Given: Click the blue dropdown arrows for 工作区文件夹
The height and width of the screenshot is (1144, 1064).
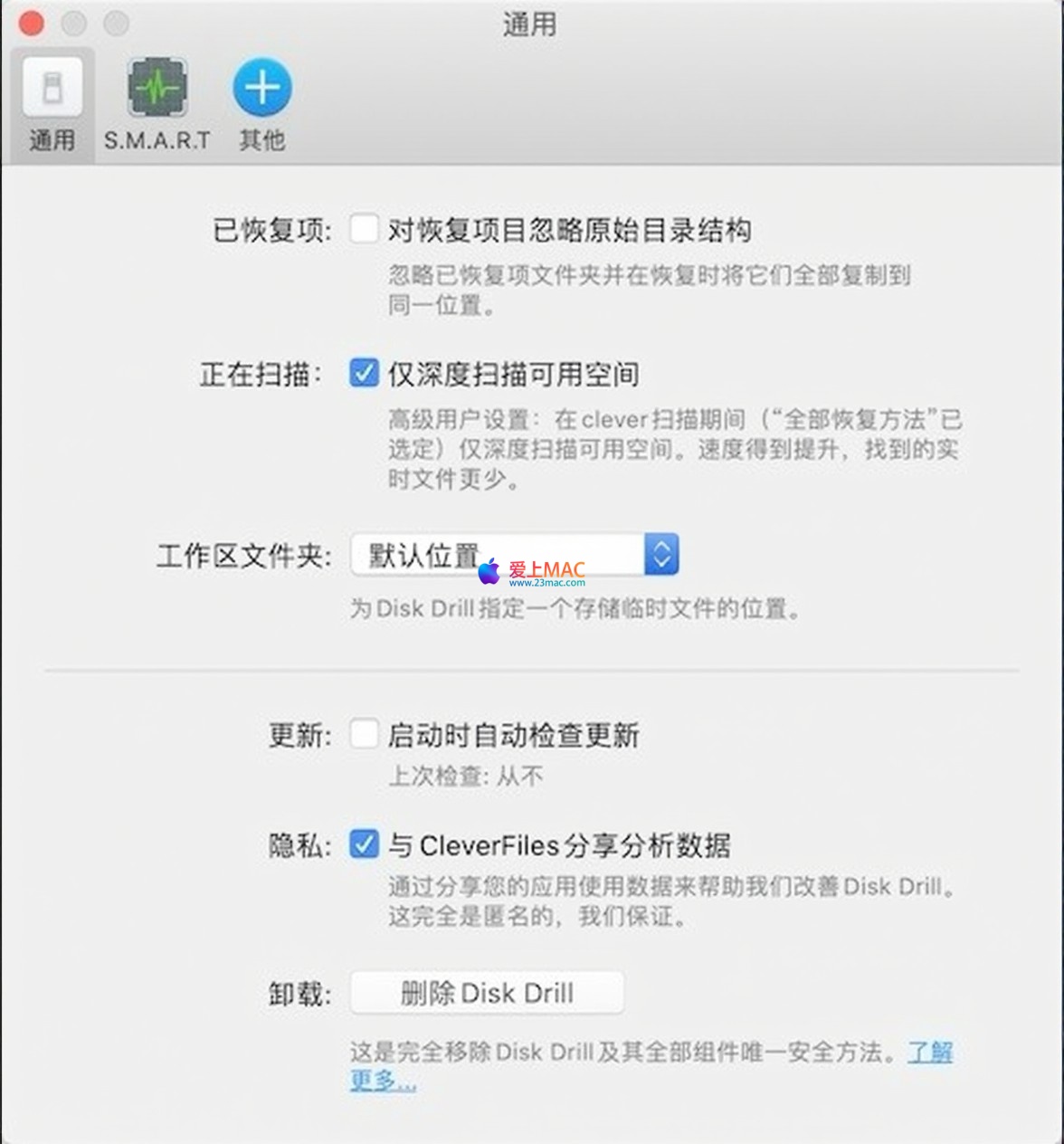Looking at the screenshot, I should click(661, 555).
